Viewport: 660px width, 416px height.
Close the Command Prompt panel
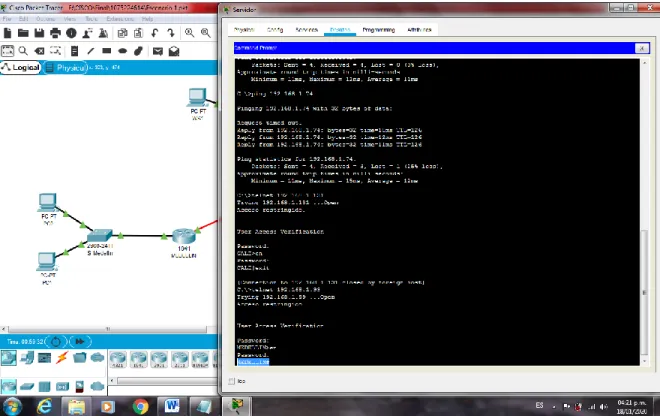coord(642,48)
